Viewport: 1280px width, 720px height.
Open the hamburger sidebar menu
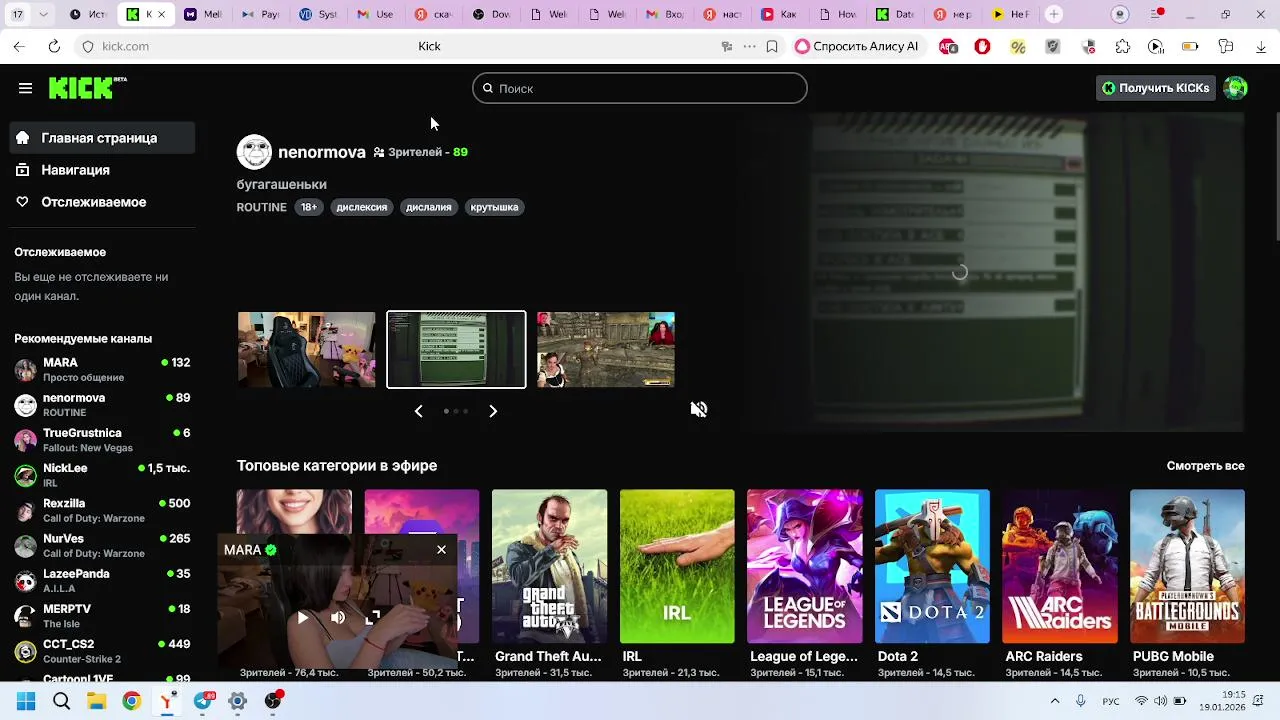[x=25, y=88]
